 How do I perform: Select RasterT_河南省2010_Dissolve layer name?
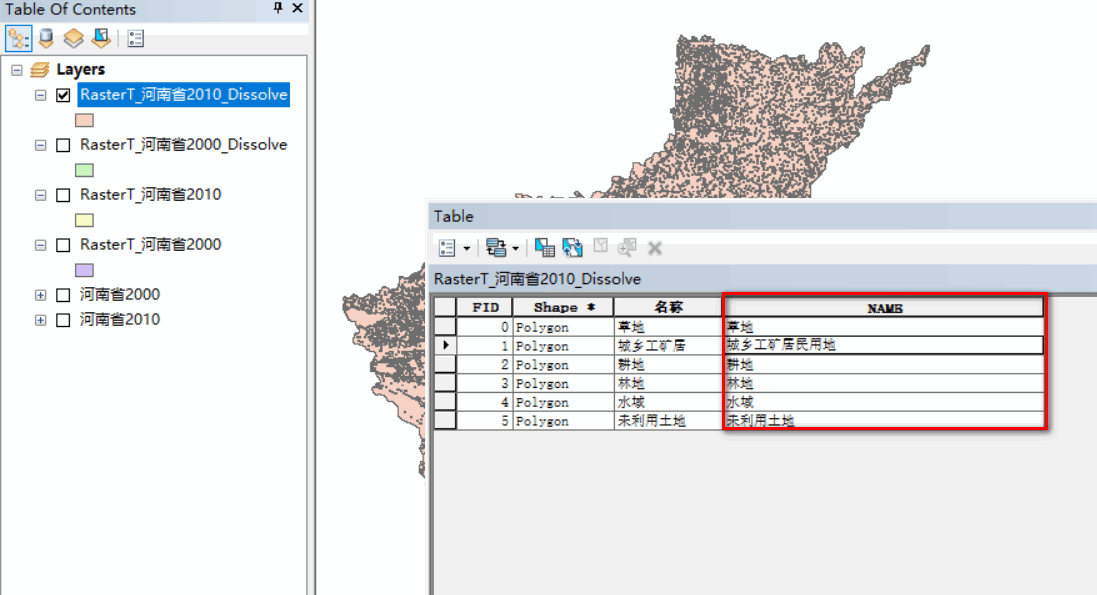(183, 94)
